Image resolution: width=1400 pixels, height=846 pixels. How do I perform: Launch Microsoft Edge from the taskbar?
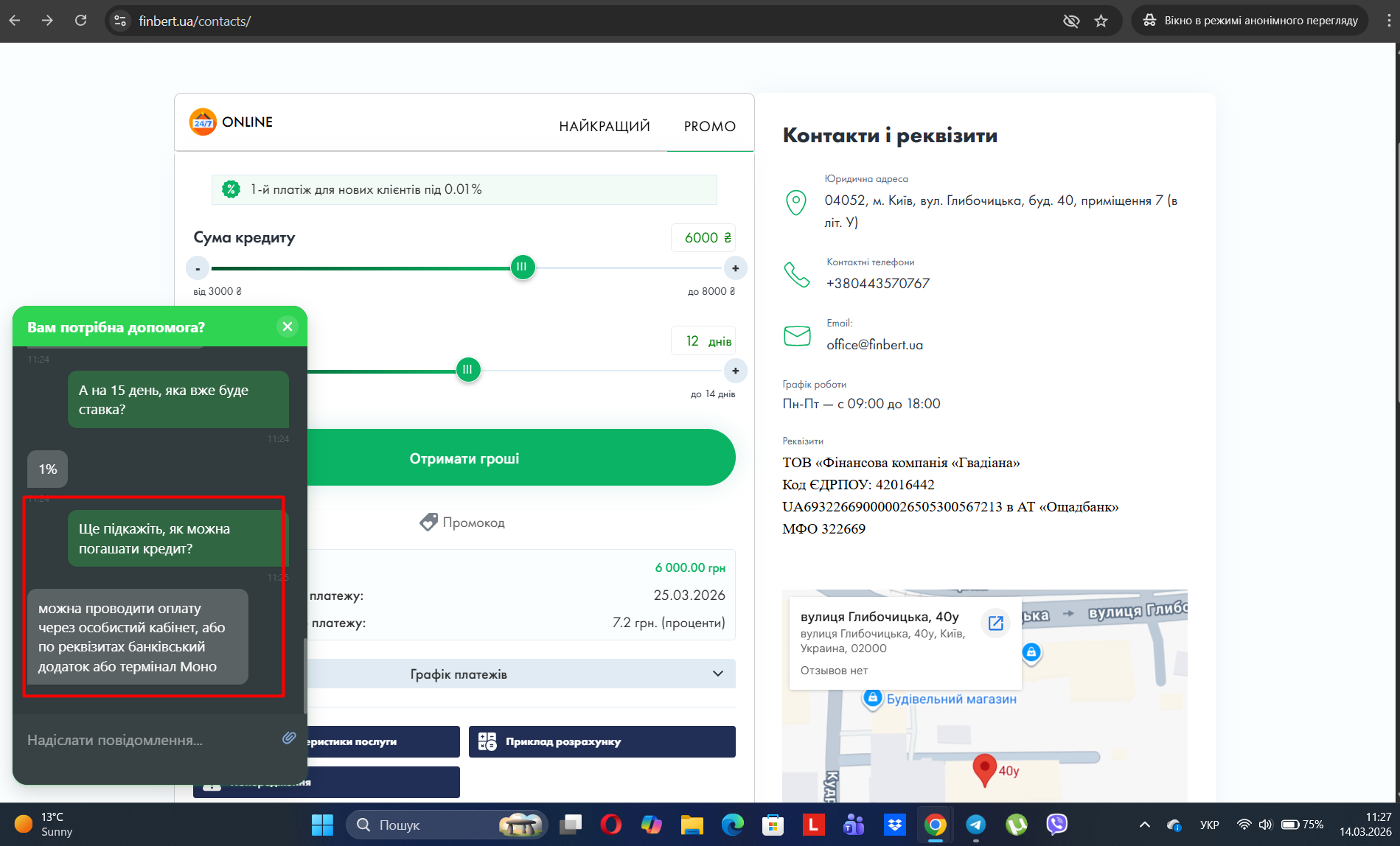click(x=733, y=825)
